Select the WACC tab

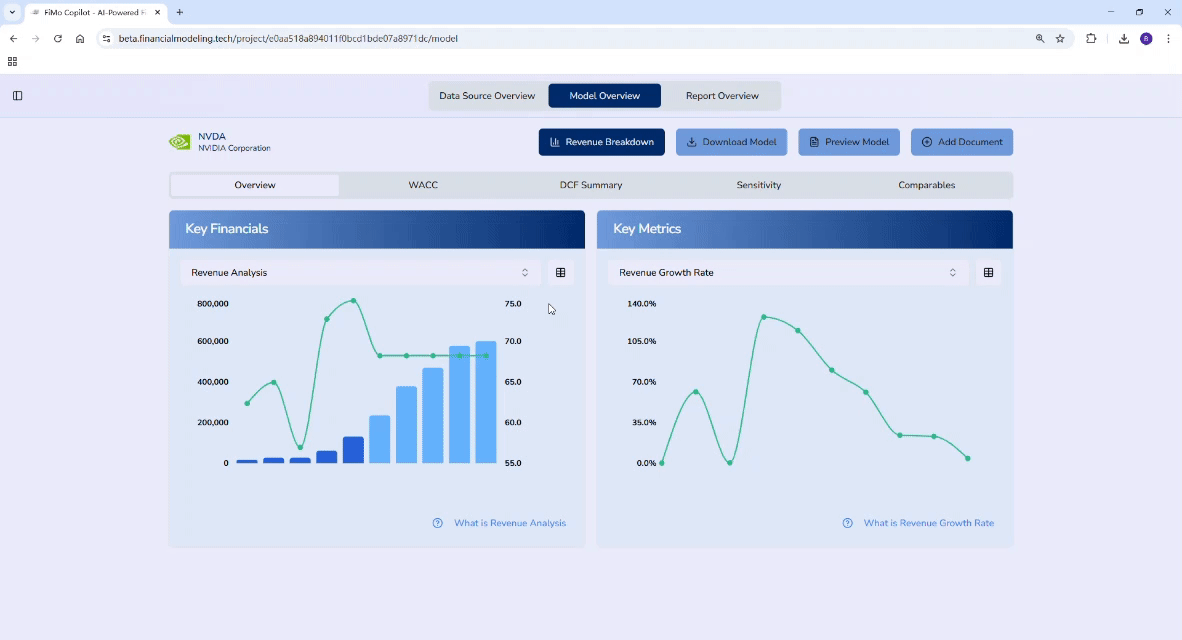[423, 185]
